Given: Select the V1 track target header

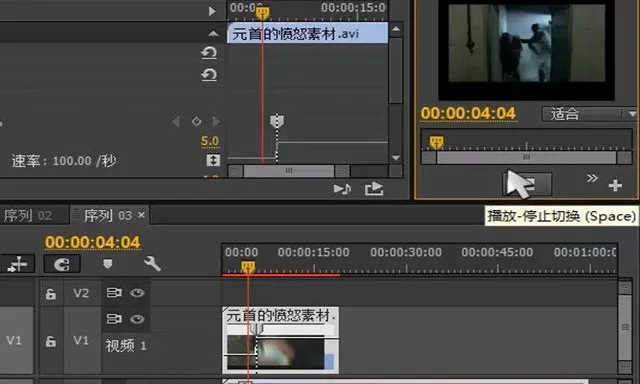Looking at the screenshot, I should click(81, 340).
